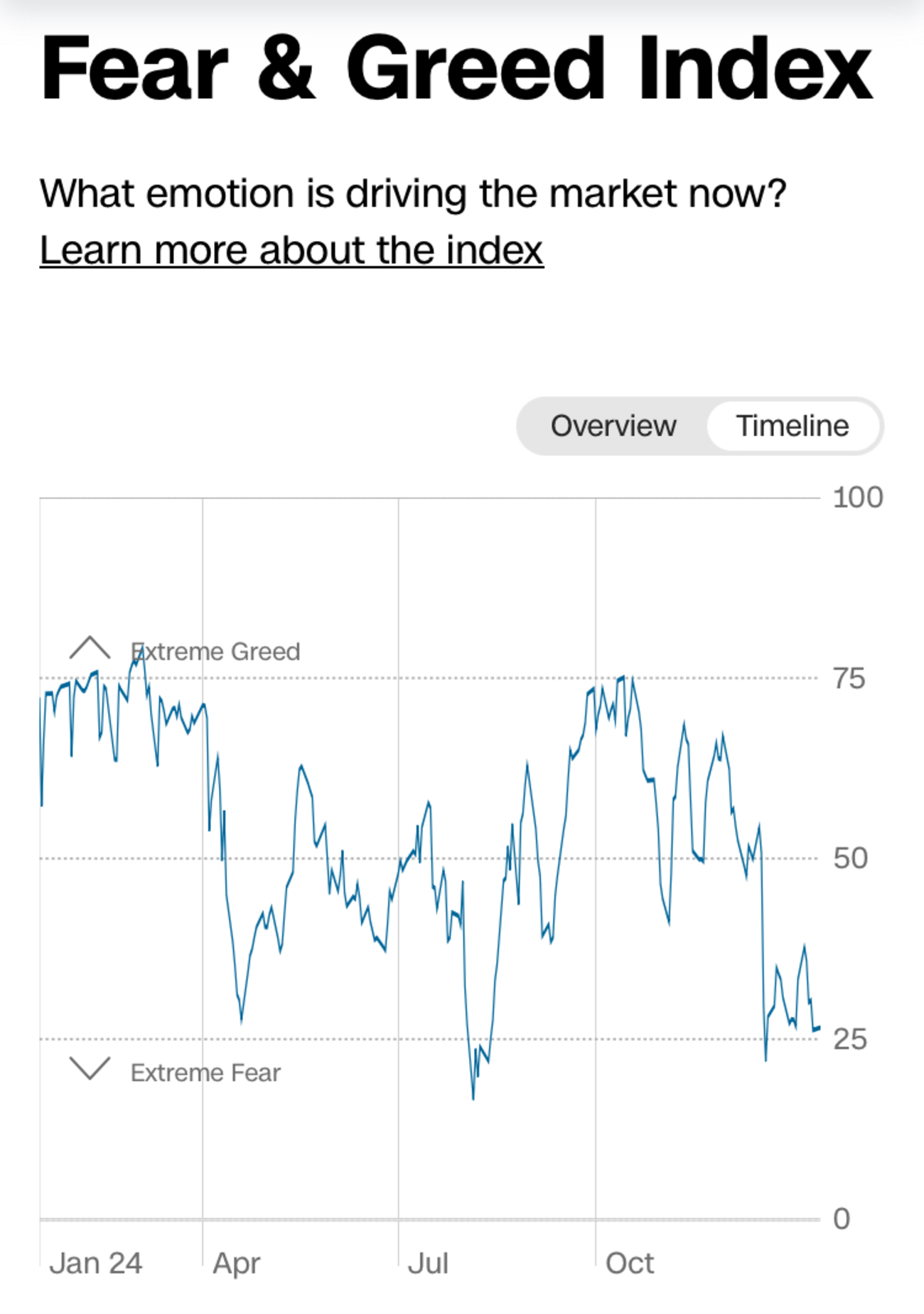Open the 'Learn more about the index' link

tap(291, 250)
